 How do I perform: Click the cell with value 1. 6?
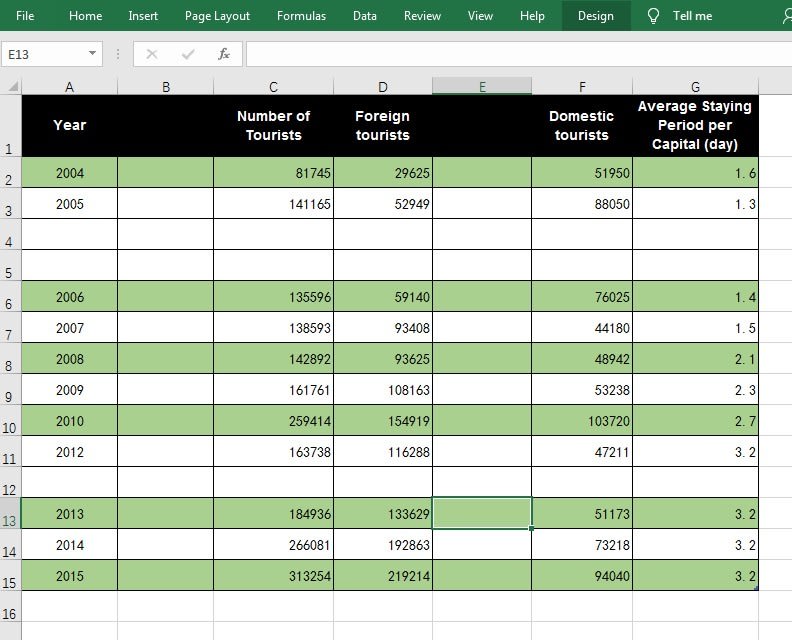695,172
